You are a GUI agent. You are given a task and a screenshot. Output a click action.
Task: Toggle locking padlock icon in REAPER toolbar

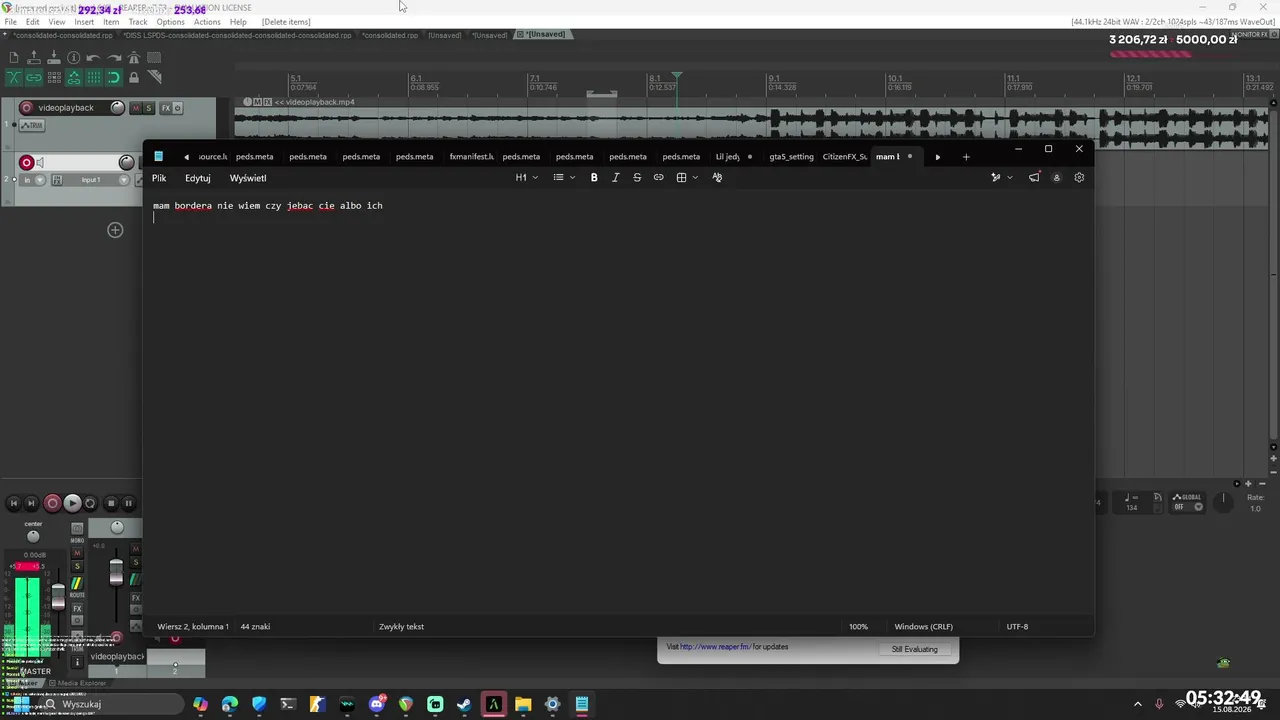point(134,78)
